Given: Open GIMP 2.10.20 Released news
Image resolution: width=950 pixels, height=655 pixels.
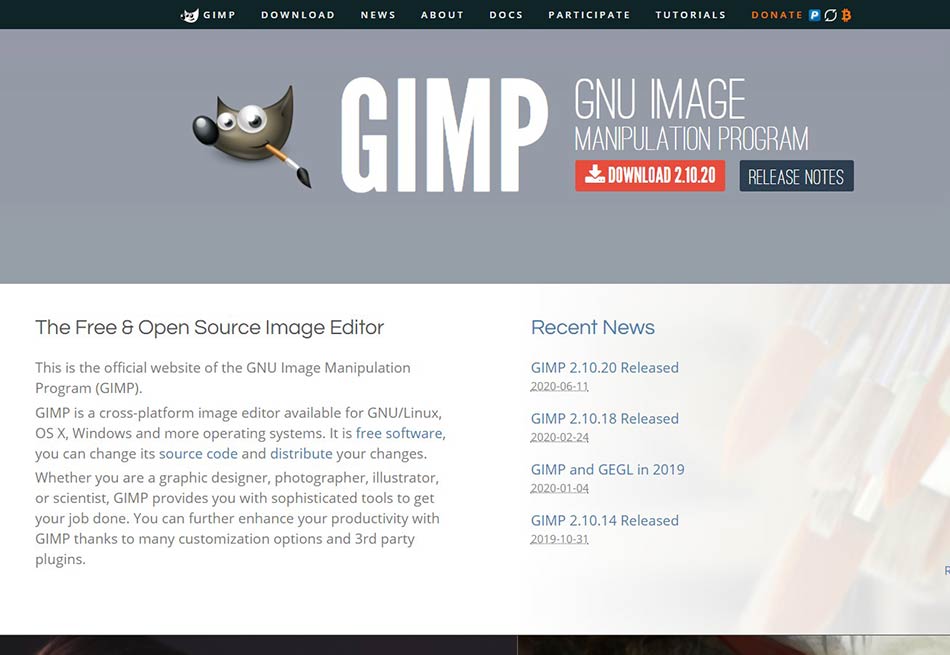Looking at the screenshot, I should pos(605,368).
